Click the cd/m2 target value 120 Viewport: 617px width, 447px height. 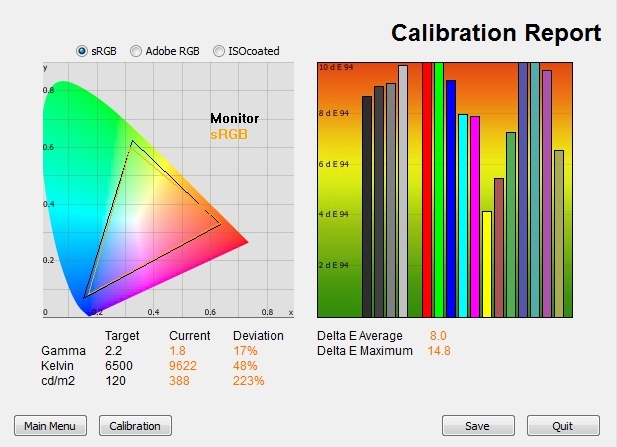[x=115, y=381]
